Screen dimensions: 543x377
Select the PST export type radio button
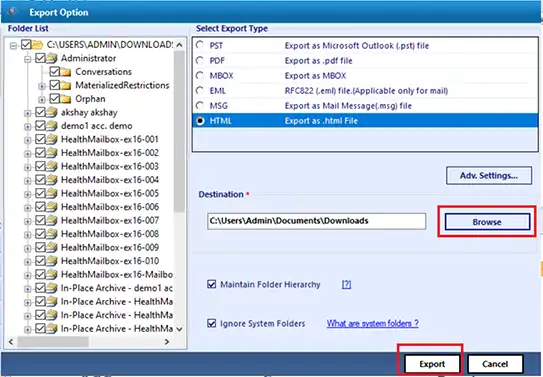[x=200, y=45]
